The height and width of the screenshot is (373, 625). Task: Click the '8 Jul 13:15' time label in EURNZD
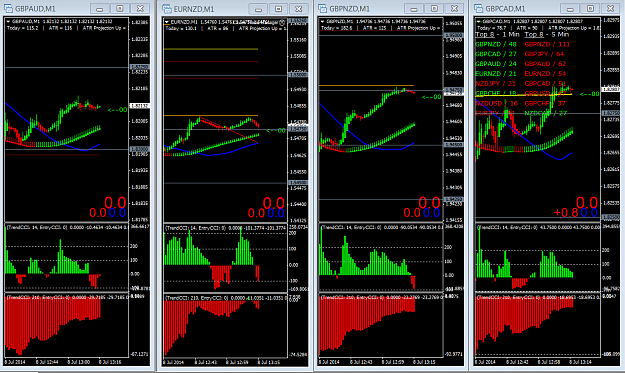(x=269, y=362)
